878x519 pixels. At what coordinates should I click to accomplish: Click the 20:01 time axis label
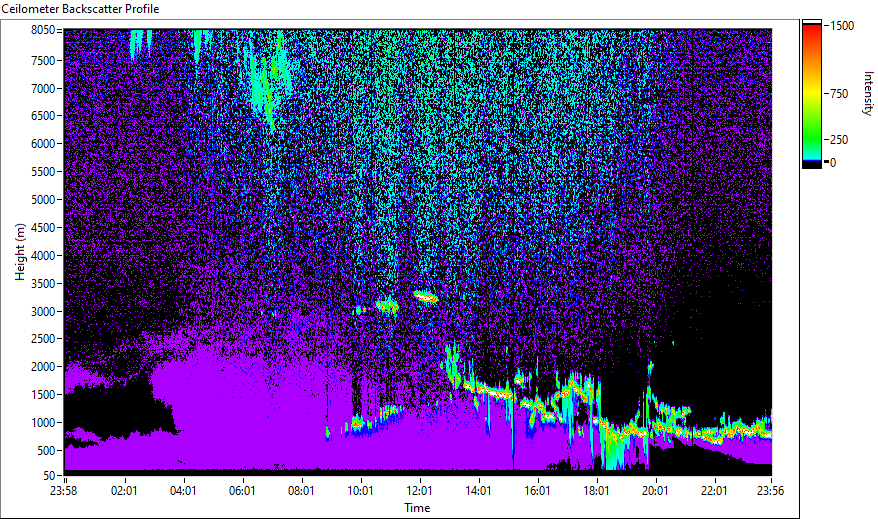tap(655, 491)
